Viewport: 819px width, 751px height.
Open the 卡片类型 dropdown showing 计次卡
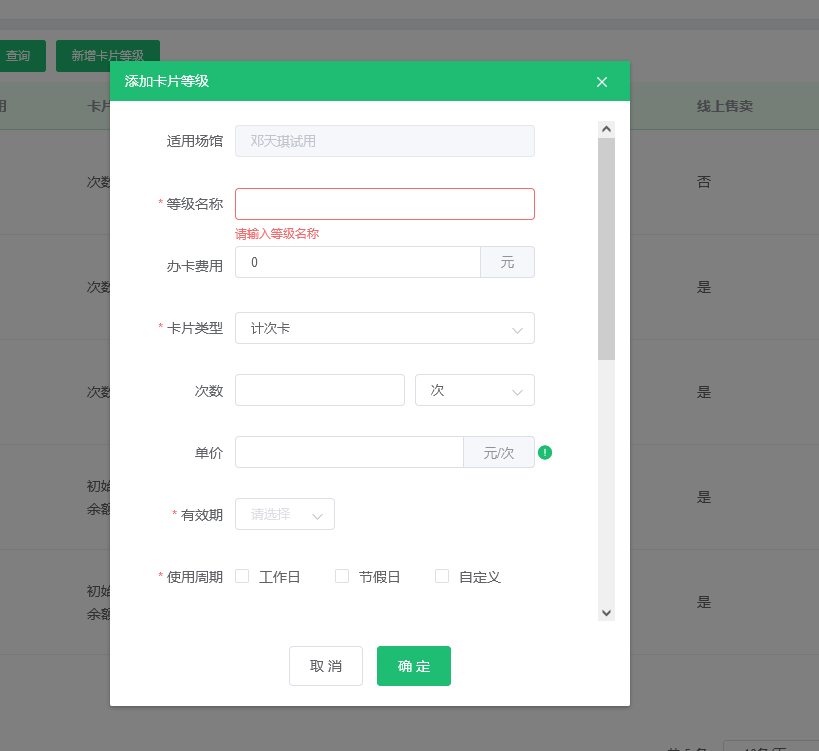tap(384, 328)
